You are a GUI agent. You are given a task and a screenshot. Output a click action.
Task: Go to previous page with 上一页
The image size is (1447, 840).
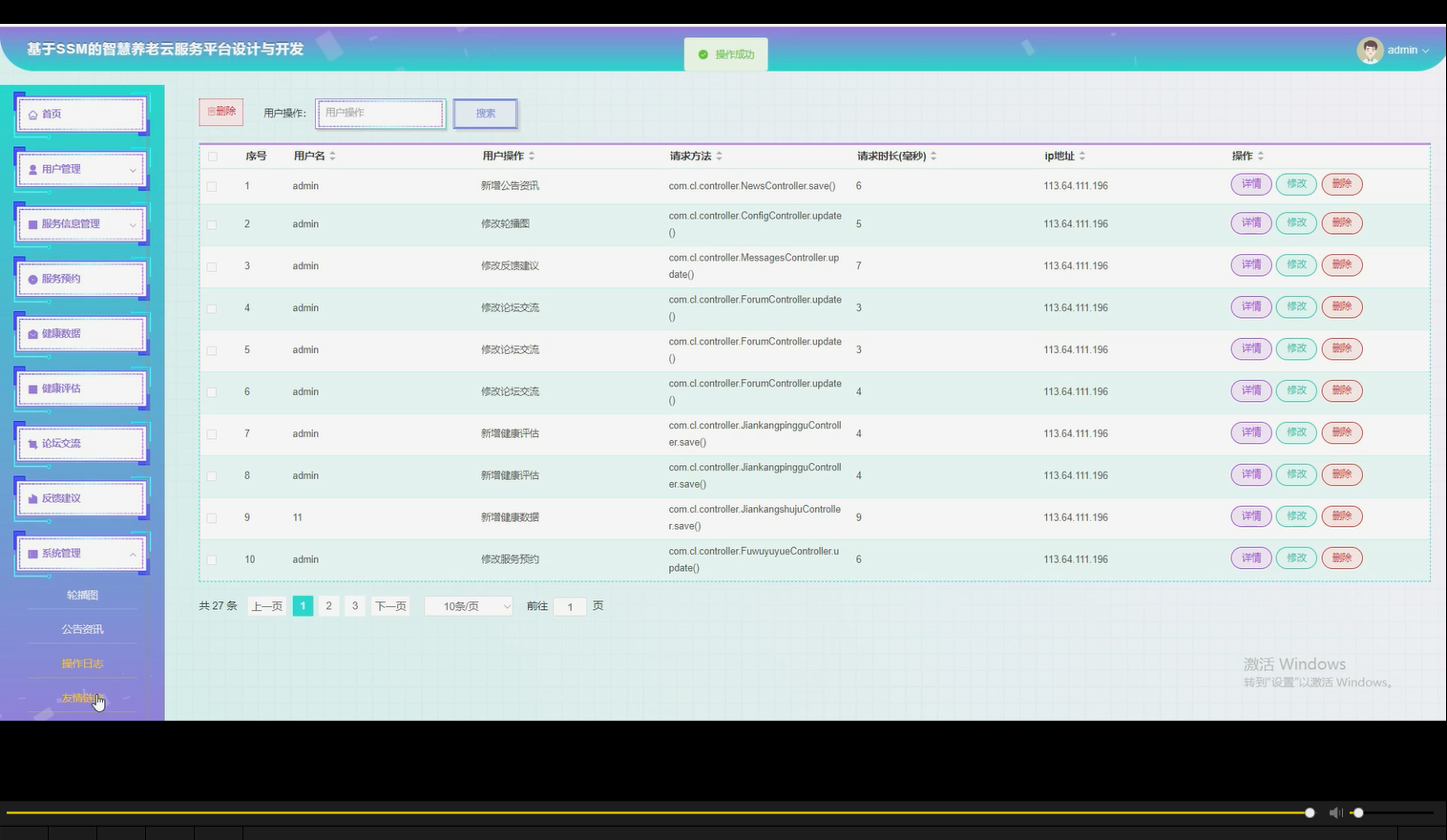(266, 606)
